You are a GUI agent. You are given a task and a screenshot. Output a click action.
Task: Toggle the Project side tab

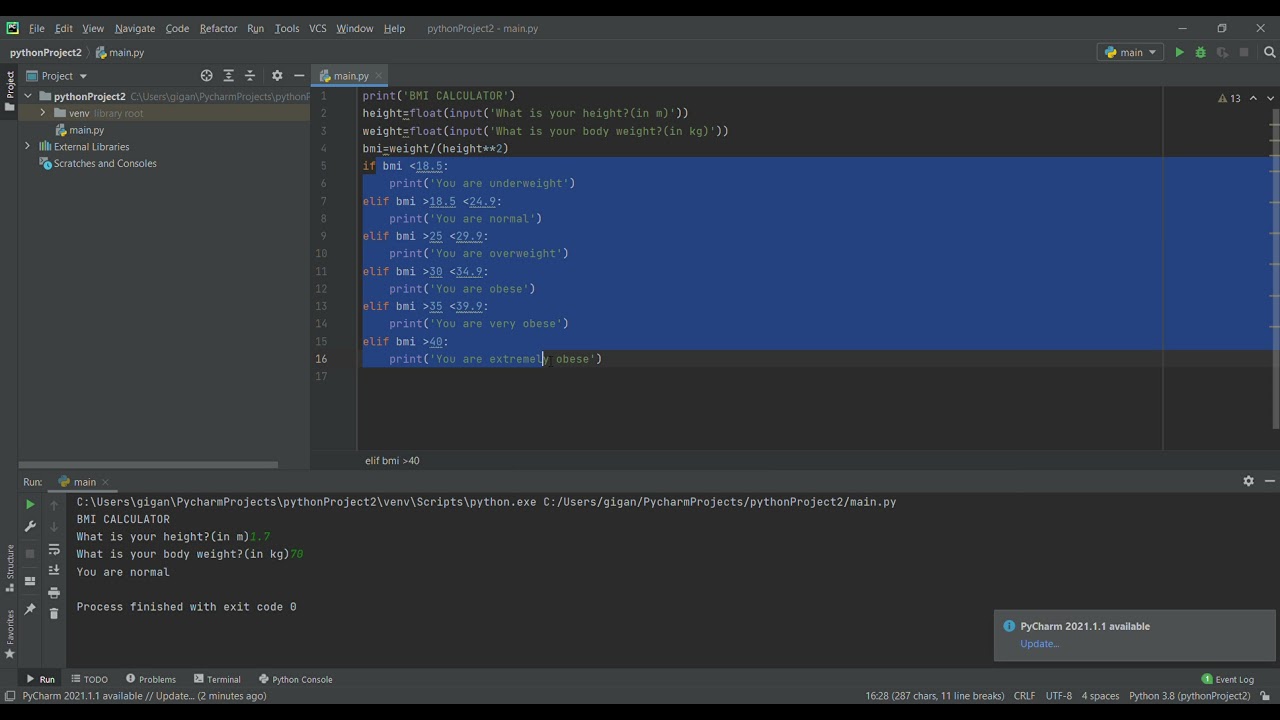coord(9,91)
